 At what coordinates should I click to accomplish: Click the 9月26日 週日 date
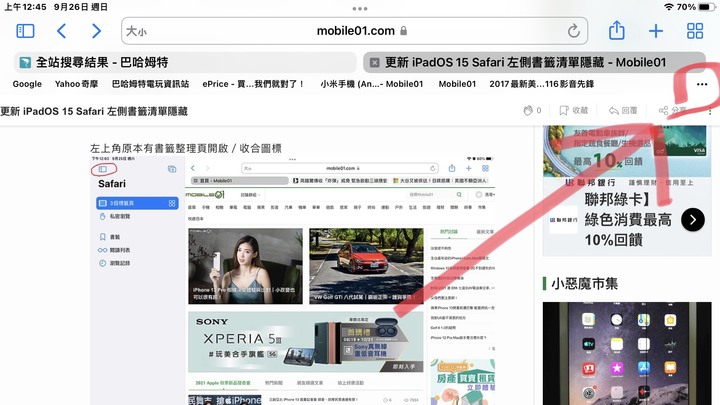80,7
